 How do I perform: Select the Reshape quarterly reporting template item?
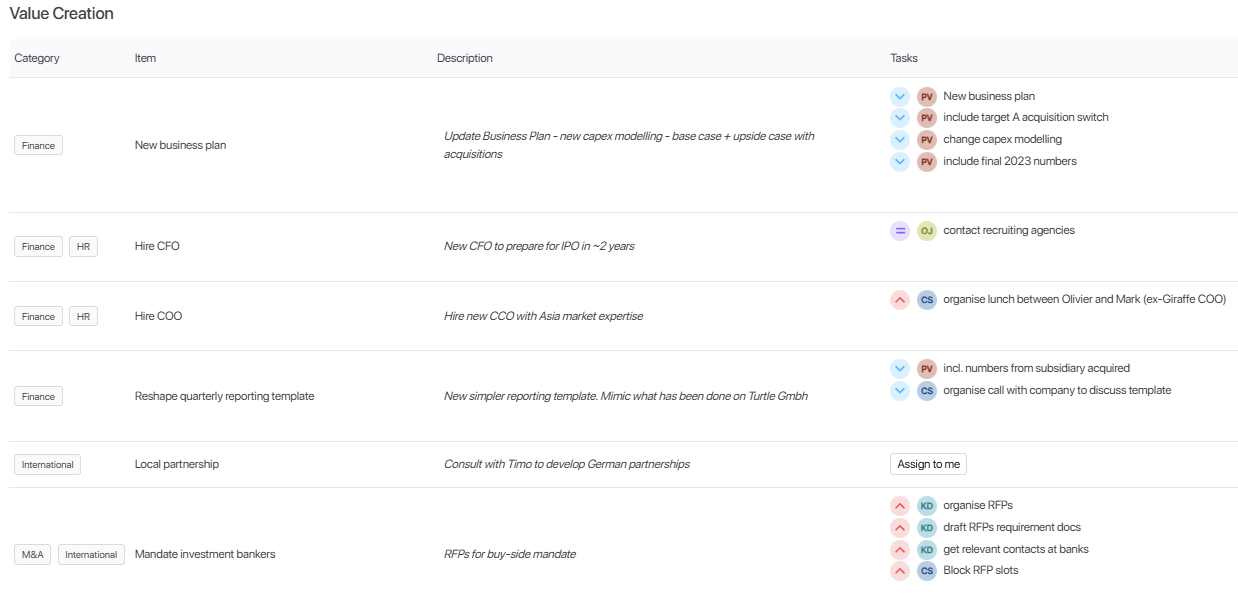click(224, 396)
